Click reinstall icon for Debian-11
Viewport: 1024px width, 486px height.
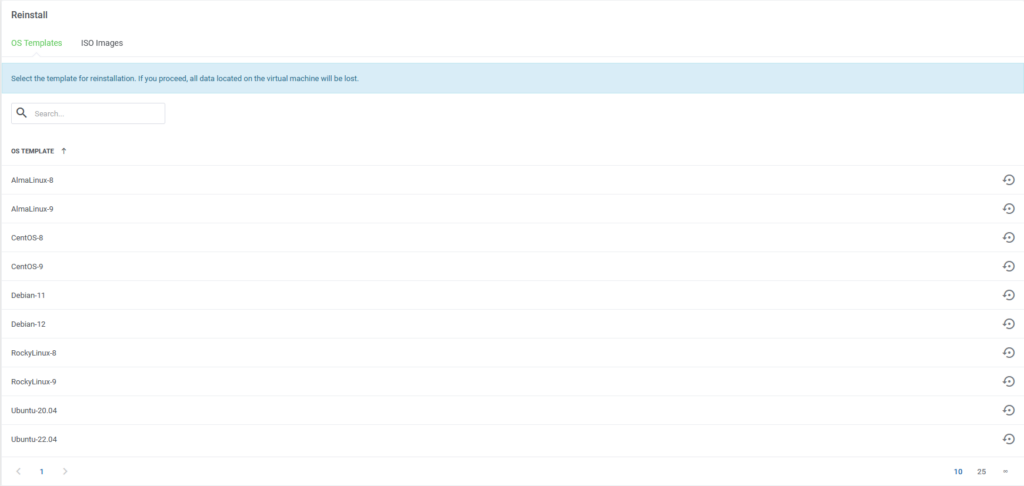1008,295
